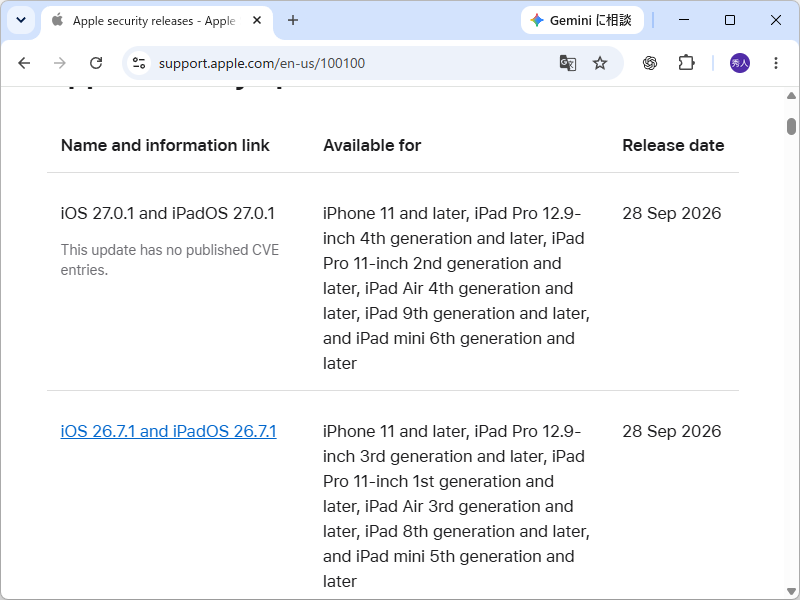800x600 pixels.
Task: Open the iOS 26.7.1 and iPadOS 26.7.1 link
Action: pos(168,431)
